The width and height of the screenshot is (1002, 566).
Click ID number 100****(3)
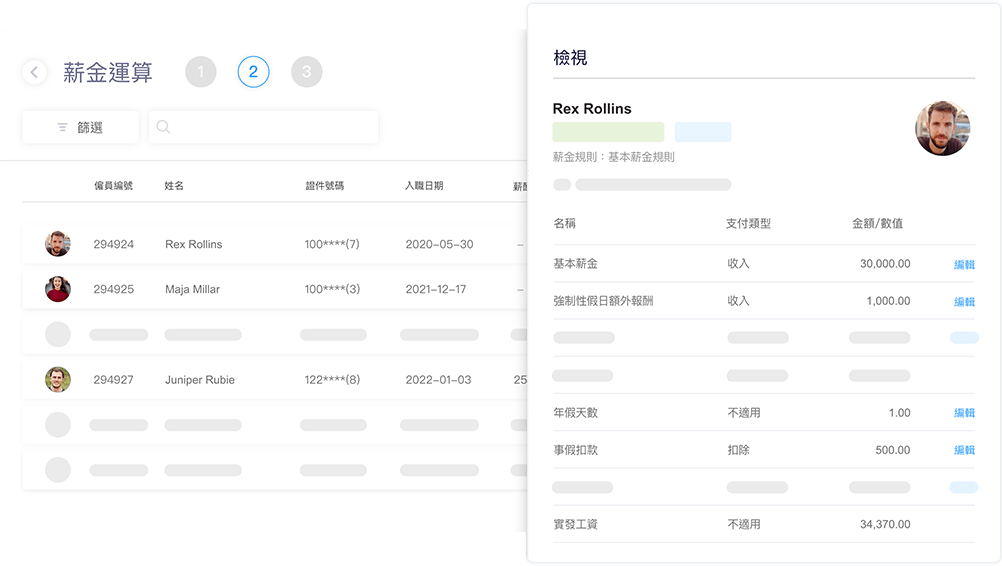pyautogui.click(x=332, y=289)
